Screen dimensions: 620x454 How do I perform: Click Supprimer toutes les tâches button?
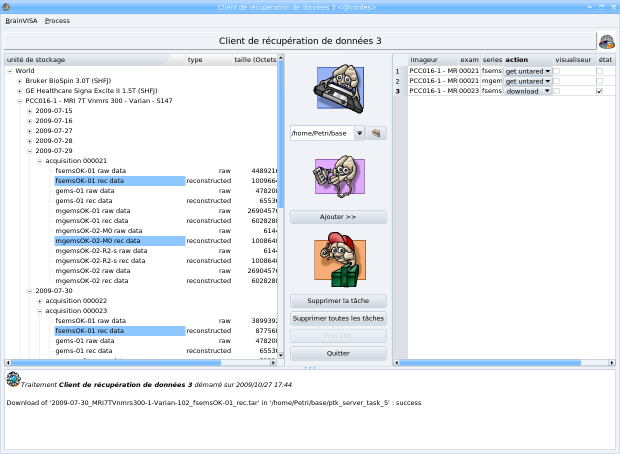tap(337, 318)
